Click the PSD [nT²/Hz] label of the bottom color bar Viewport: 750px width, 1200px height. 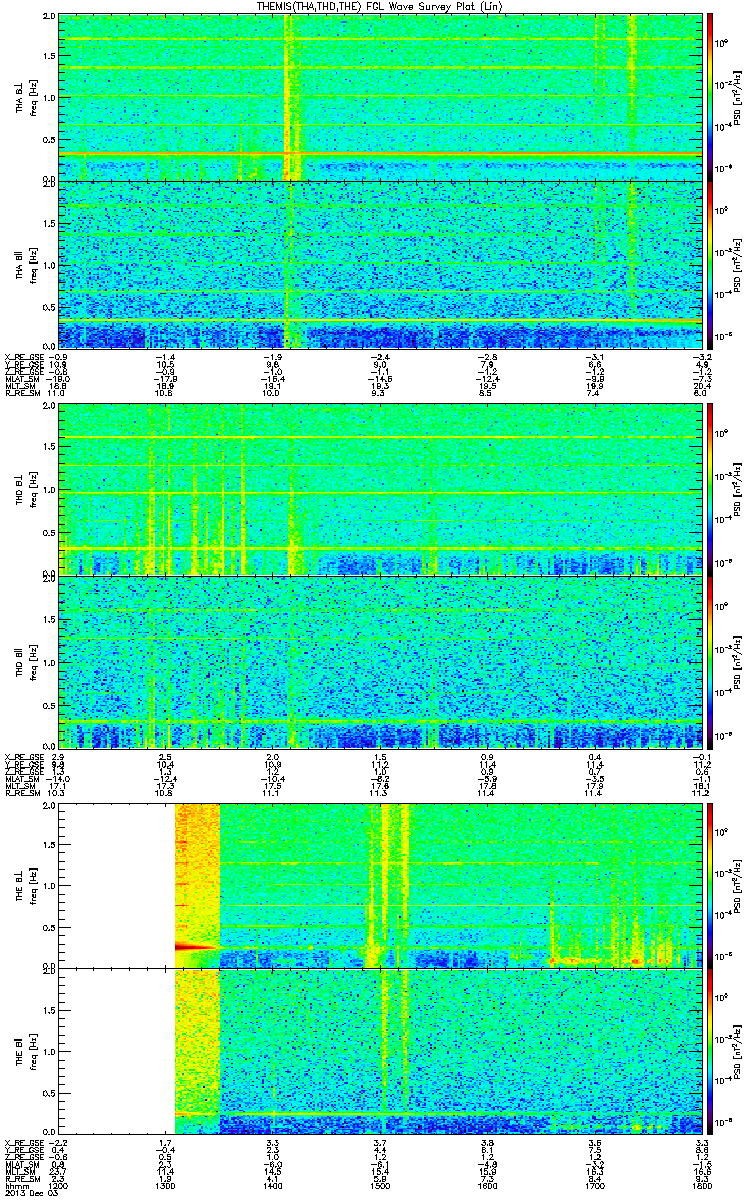tap(739, 1050)
